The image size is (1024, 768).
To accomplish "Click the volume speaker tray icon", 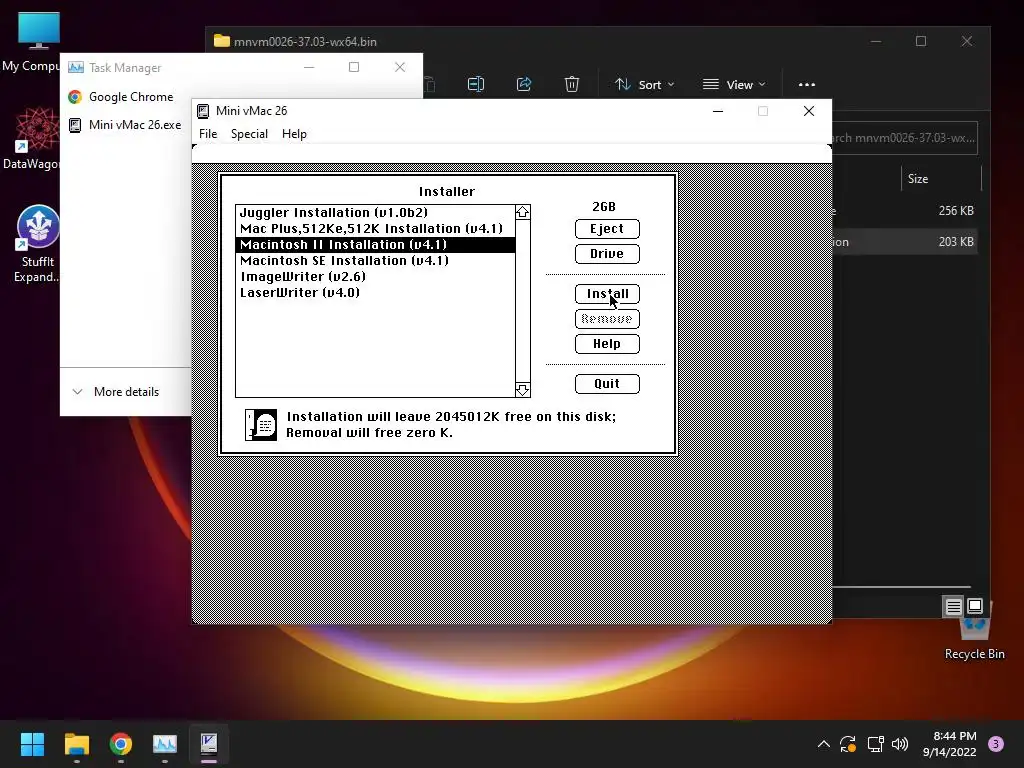I will [900, 744].
